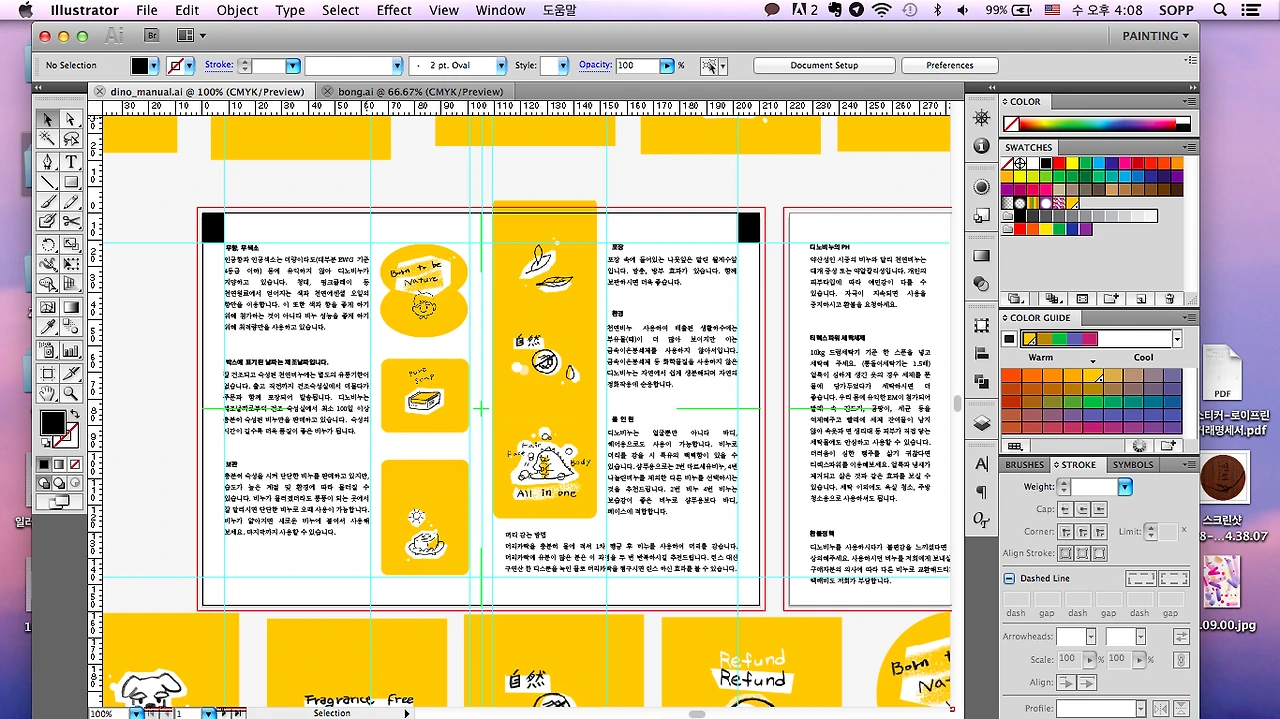Set Round Join corner option
Image resolution: width=1280 pixels, height=719 pixels.
click(x=1082, y=532)
